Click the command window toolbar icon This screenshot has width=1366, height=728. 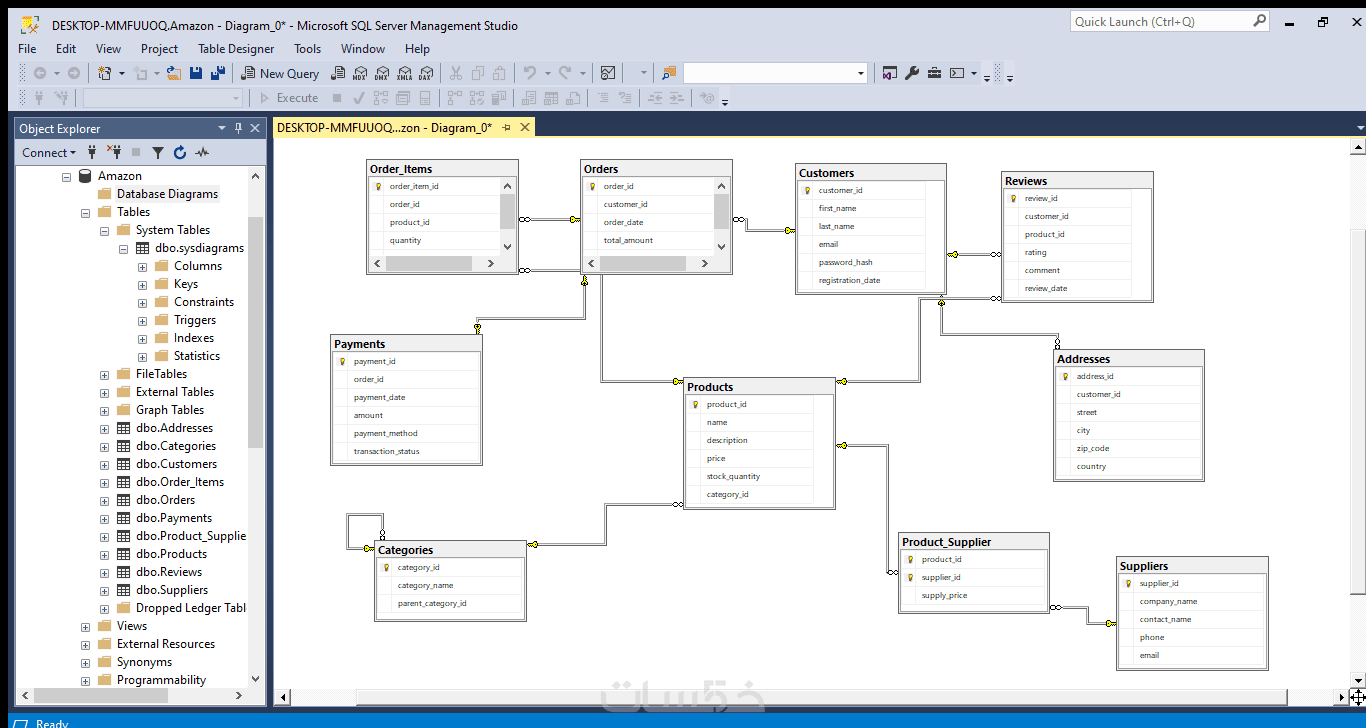(957, 73)
